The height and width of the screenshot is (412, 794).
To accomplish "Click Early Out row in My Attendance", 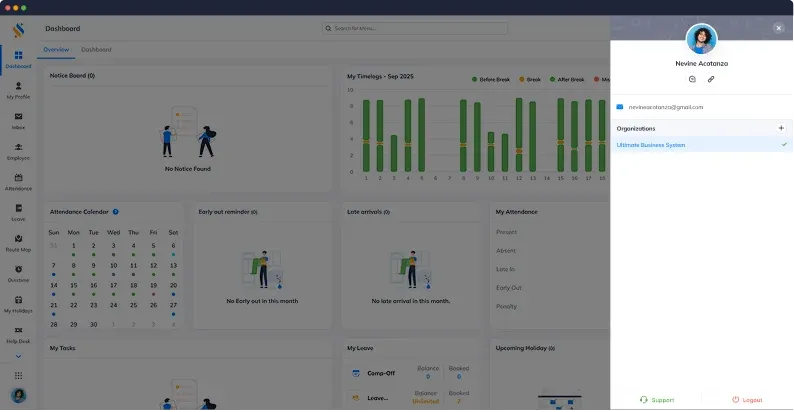I will pyautogui.click(x=508, y=287).
